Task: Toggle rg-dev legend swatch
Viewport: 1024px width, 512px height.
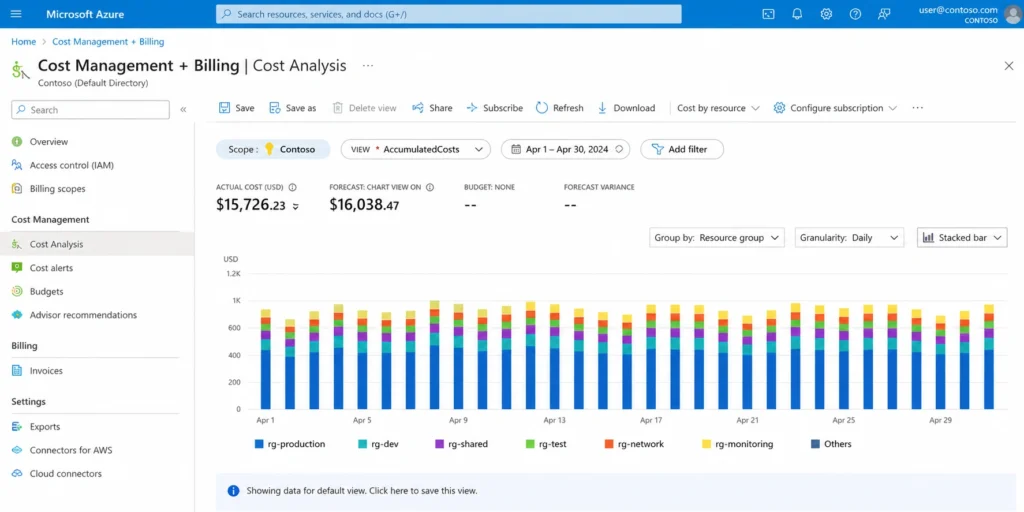Action: pyautogui.click(x=362, y=444)
